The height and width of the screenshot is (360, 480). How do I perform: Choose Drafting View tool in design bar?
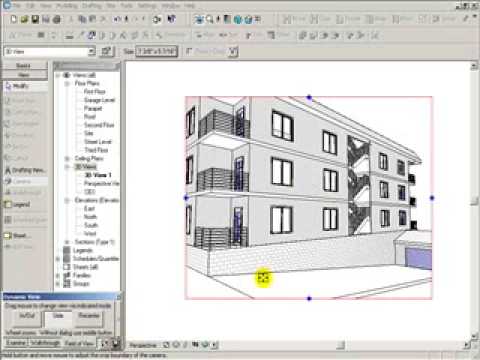coord(26,170)
